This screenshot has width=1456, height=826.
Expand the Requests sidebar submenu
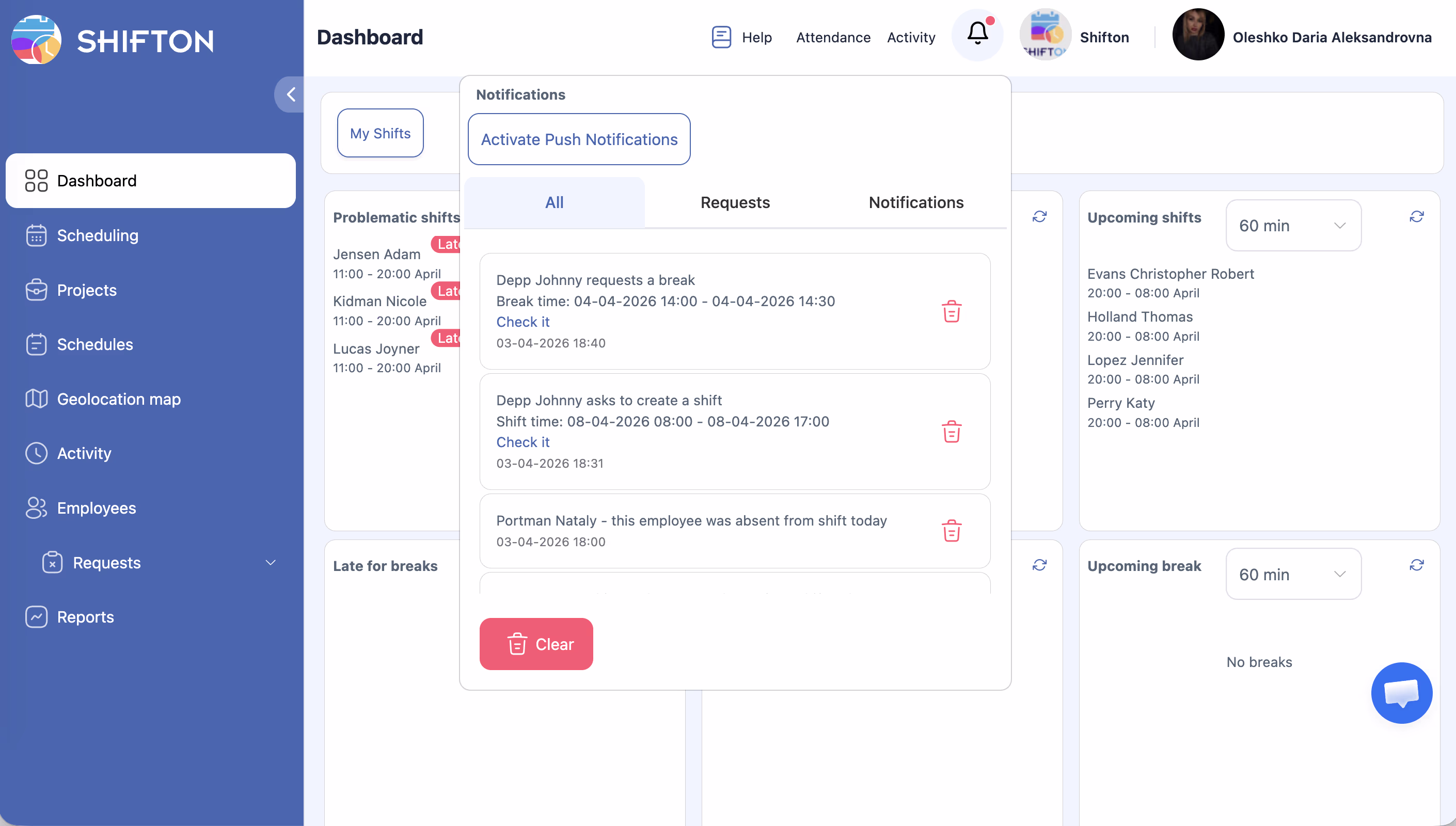point(270,563)
